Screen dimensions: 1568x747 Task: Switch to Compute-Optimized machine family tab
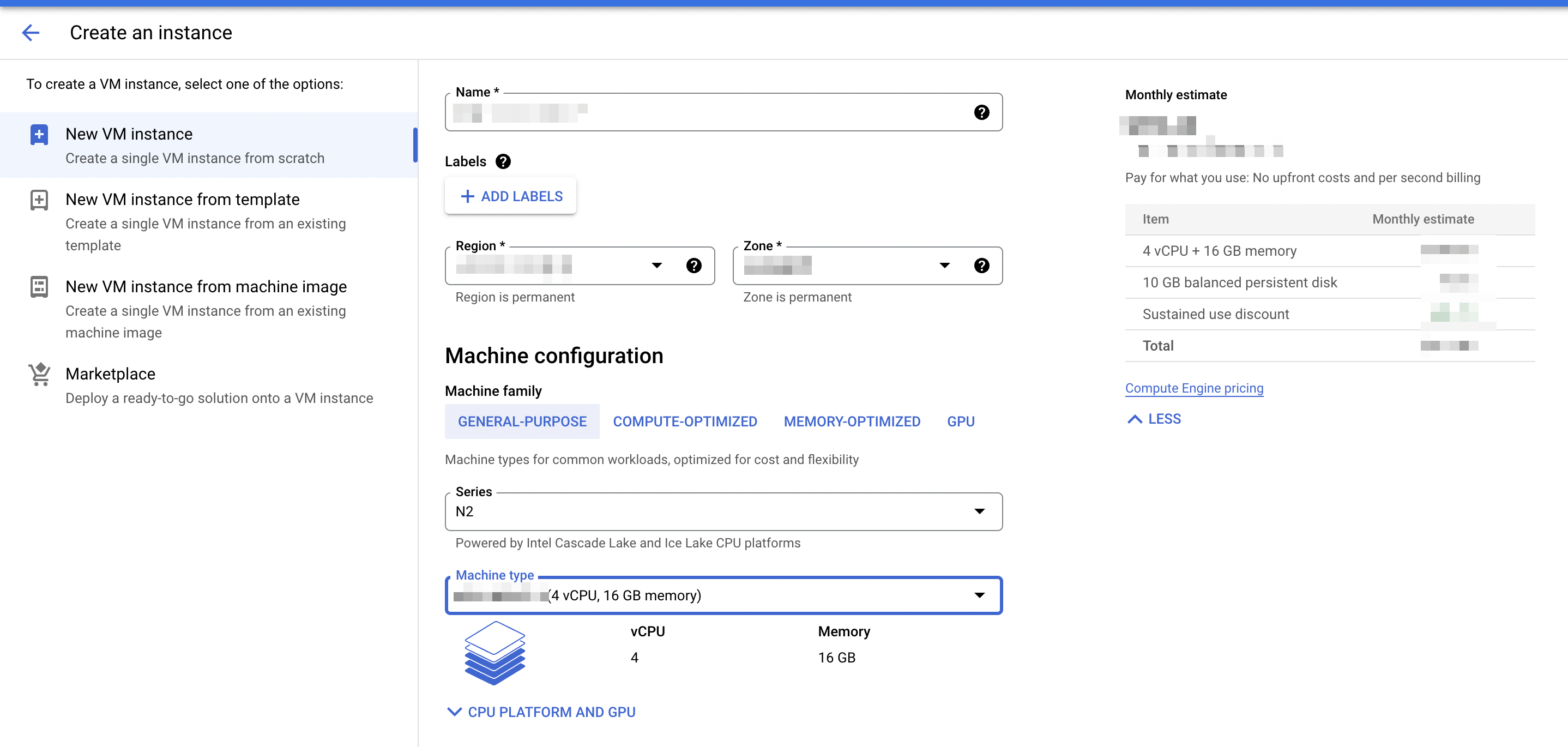click(x=685, y=421)
